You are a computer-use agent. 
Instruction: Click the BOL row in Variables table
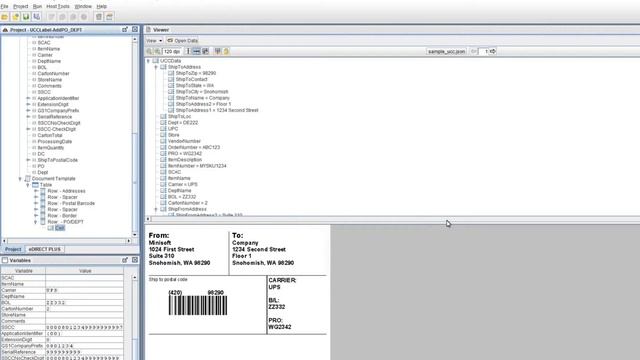pyautogui.click(x=62, y=302)
